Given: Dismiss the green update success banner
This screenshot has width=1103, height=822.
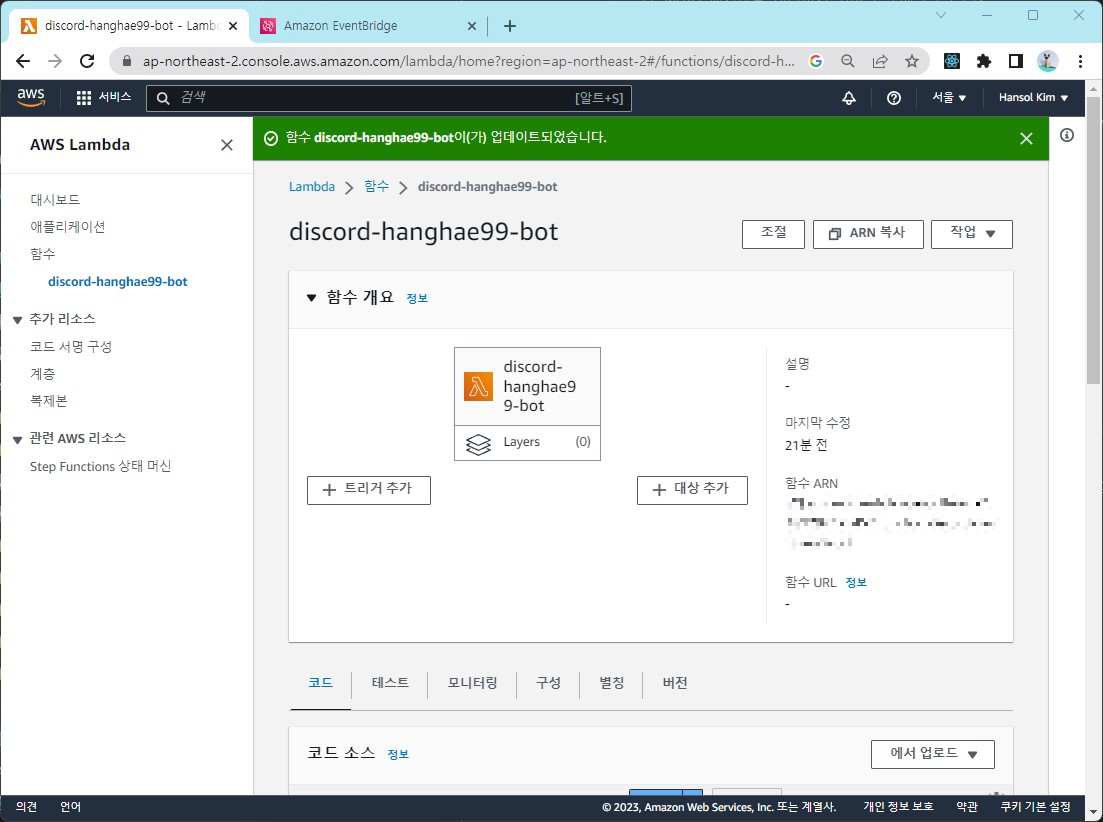Looking at the screenshot, I should (1026, 139).
